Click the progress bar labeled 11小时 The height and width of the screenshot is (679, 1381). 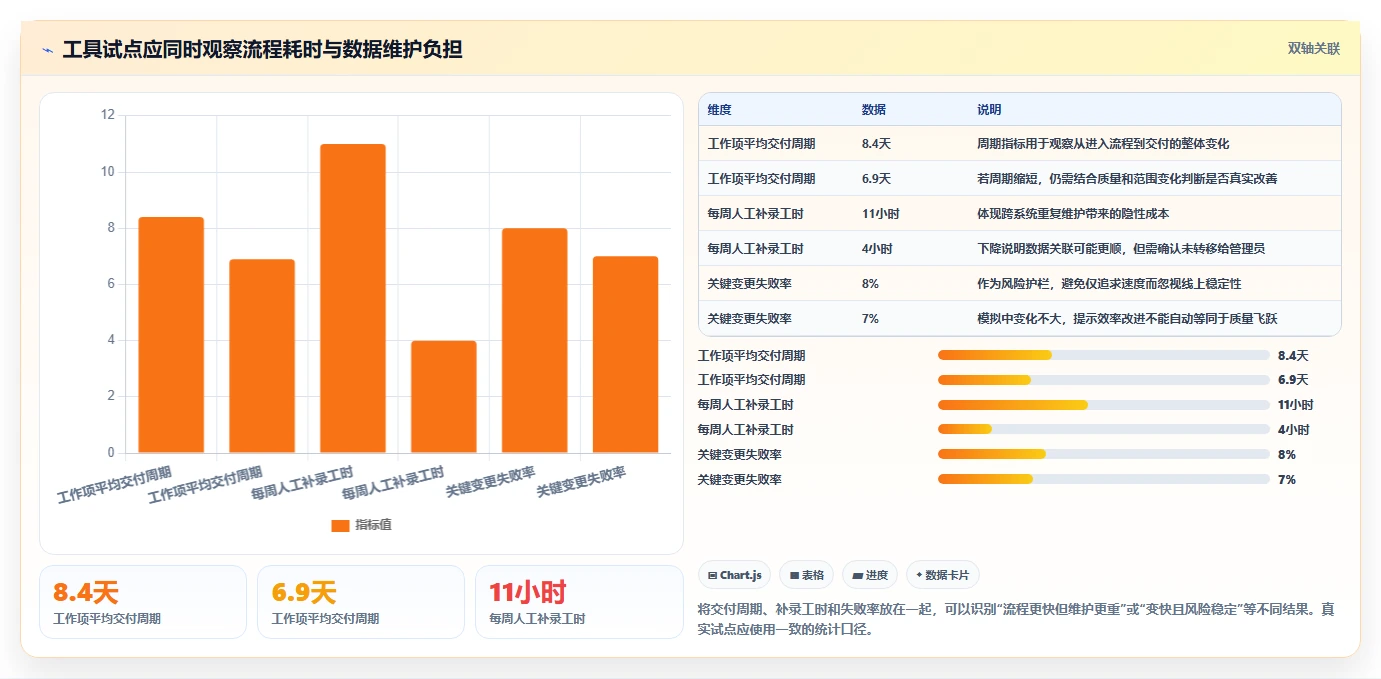coord(1104,405)
